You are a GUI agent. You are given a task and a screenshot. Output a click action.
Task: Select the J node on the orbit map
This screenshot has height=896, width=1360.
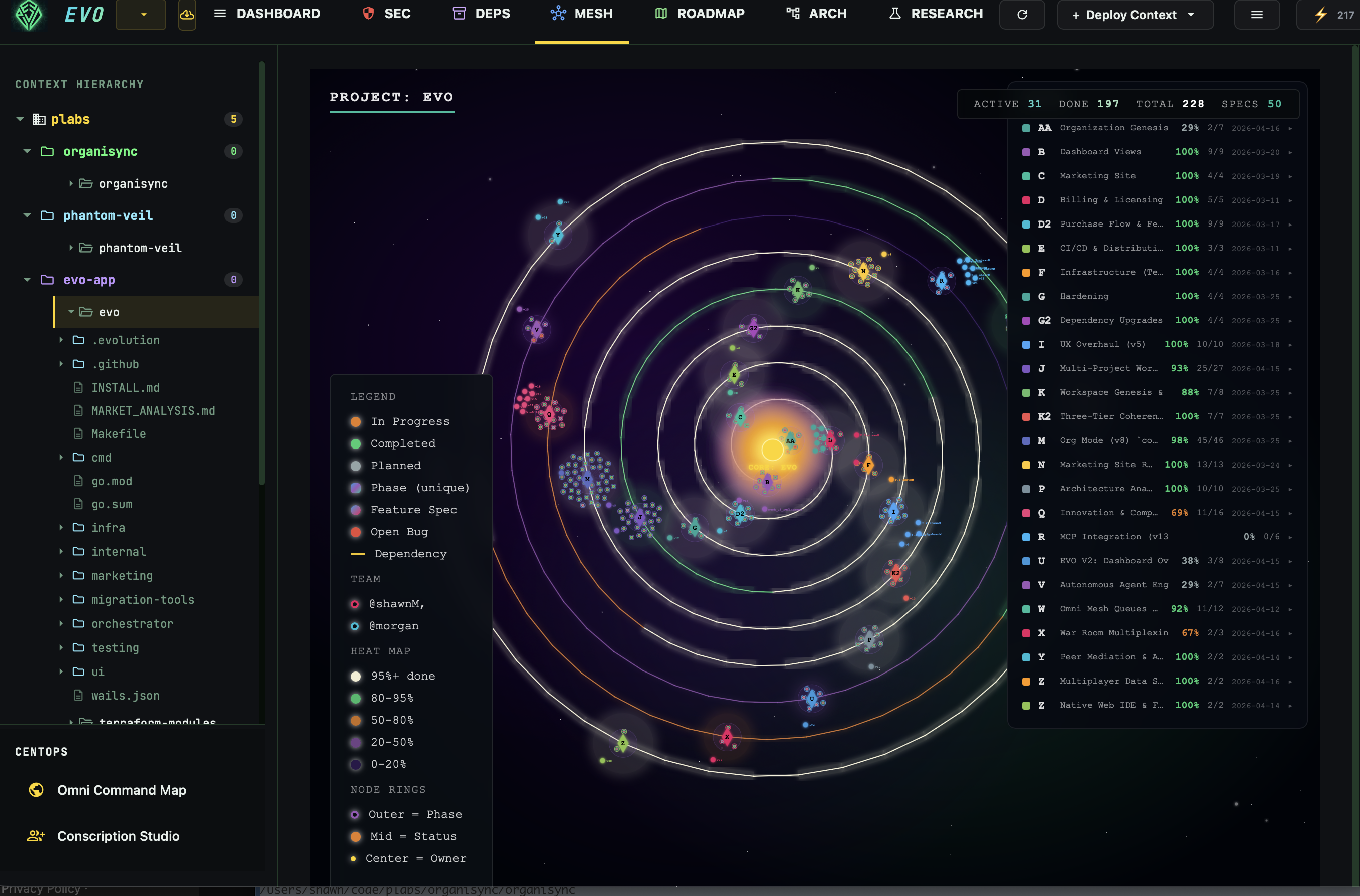[640, 517]
